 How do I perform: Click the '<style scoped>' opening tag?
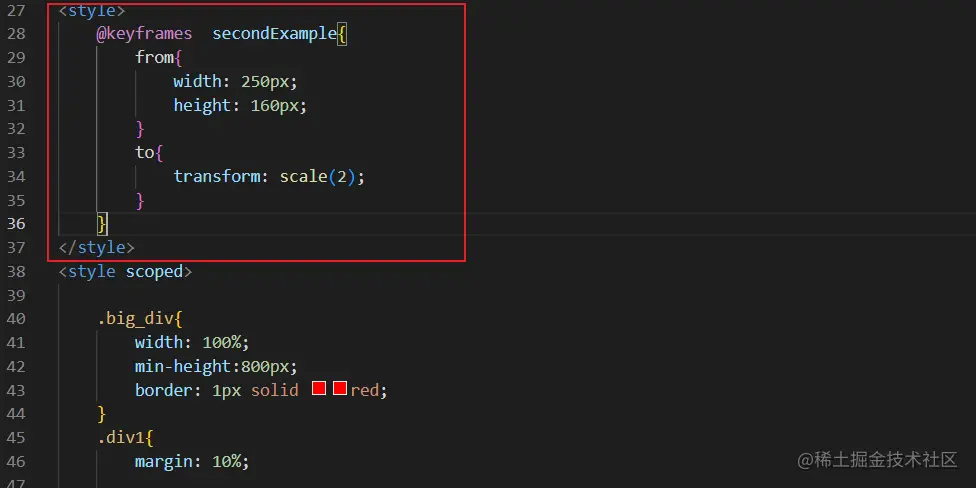[x=125, y=271]
